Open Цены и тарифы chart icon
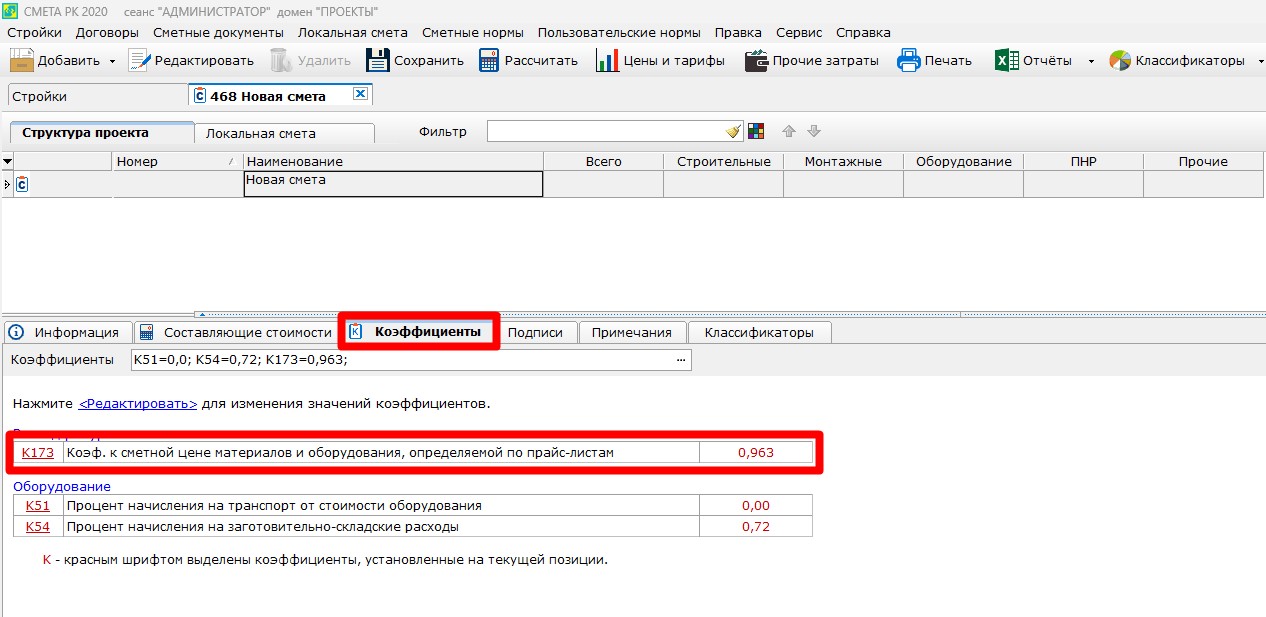Screen dimensions: 1266x617 [x=607, y=60]
